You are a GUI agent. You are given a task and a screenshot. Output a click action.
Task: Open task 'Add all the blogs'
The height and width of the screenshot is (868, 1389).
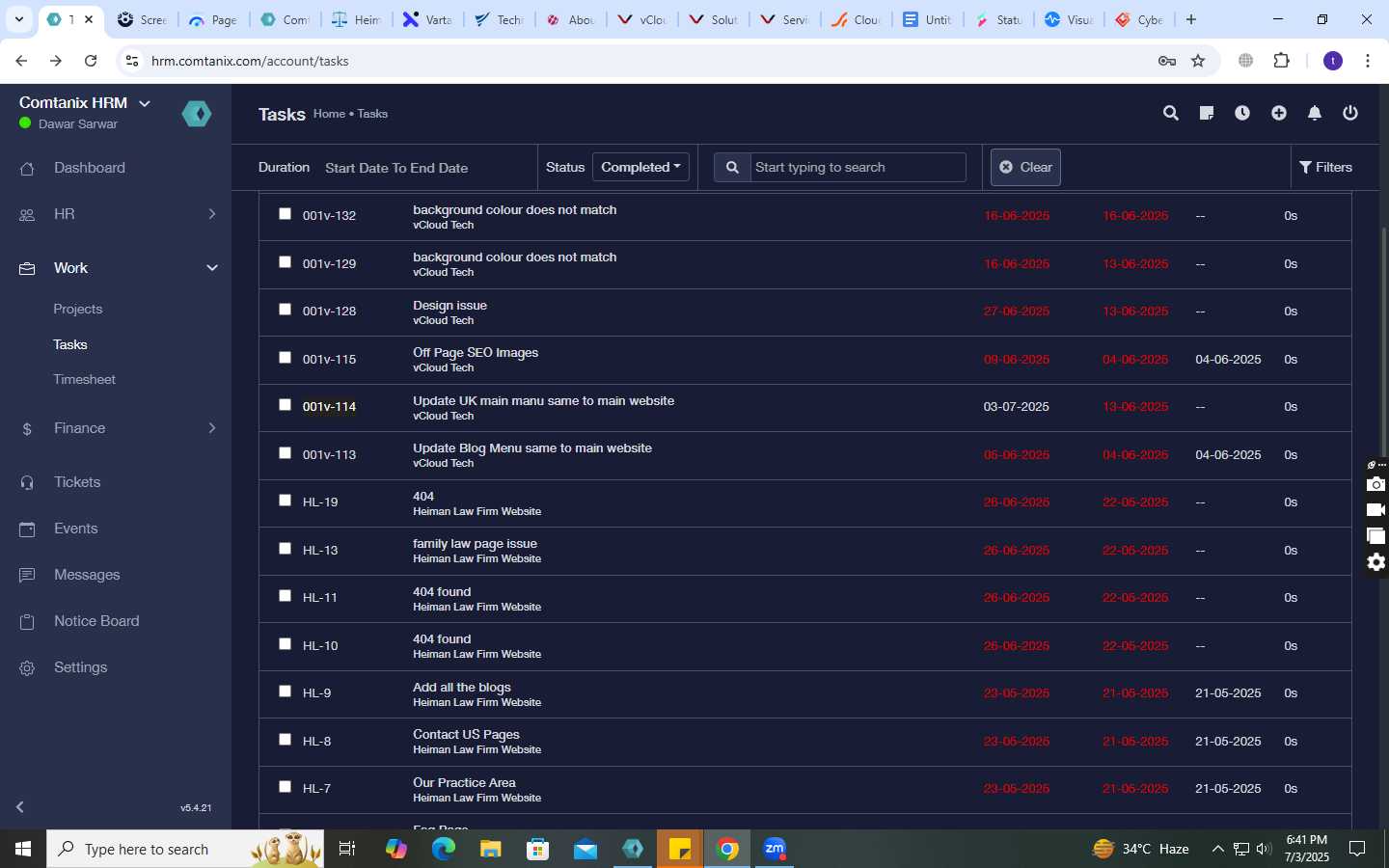pyautogui.click(x=462, y=687)
